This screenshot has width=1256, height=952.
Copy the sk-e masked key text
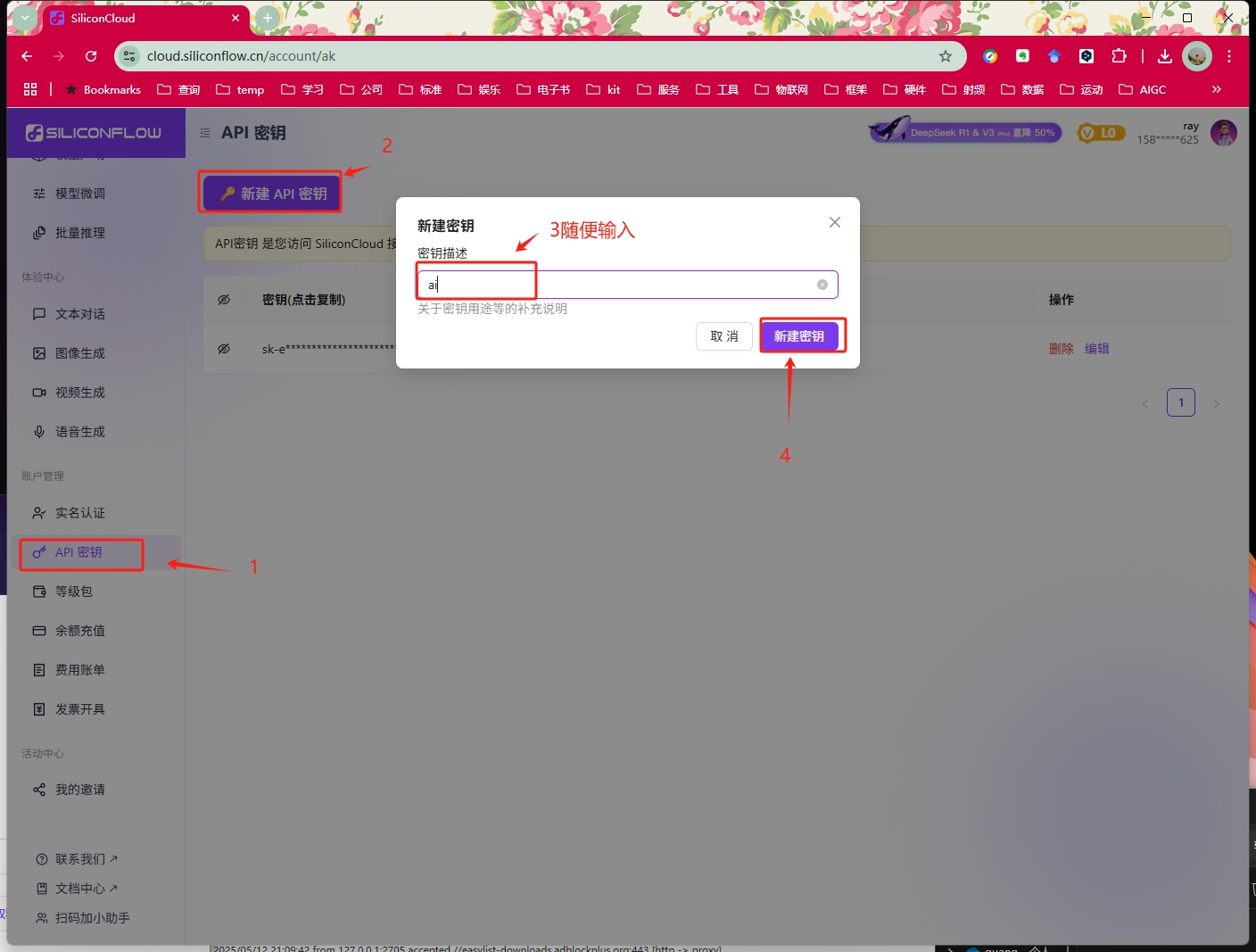point(328,349)
